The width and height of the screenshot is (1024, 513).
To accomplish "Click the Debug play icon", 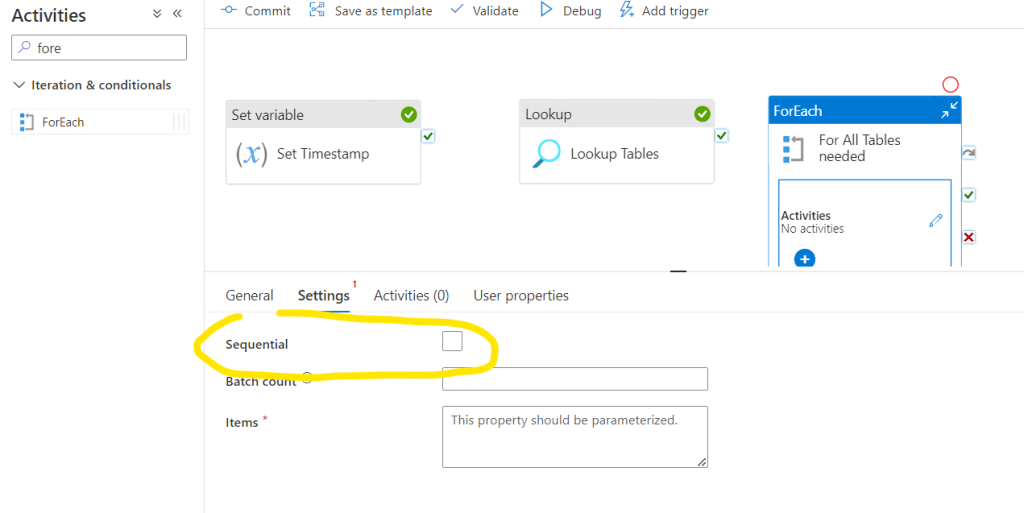I will (546, 10).
